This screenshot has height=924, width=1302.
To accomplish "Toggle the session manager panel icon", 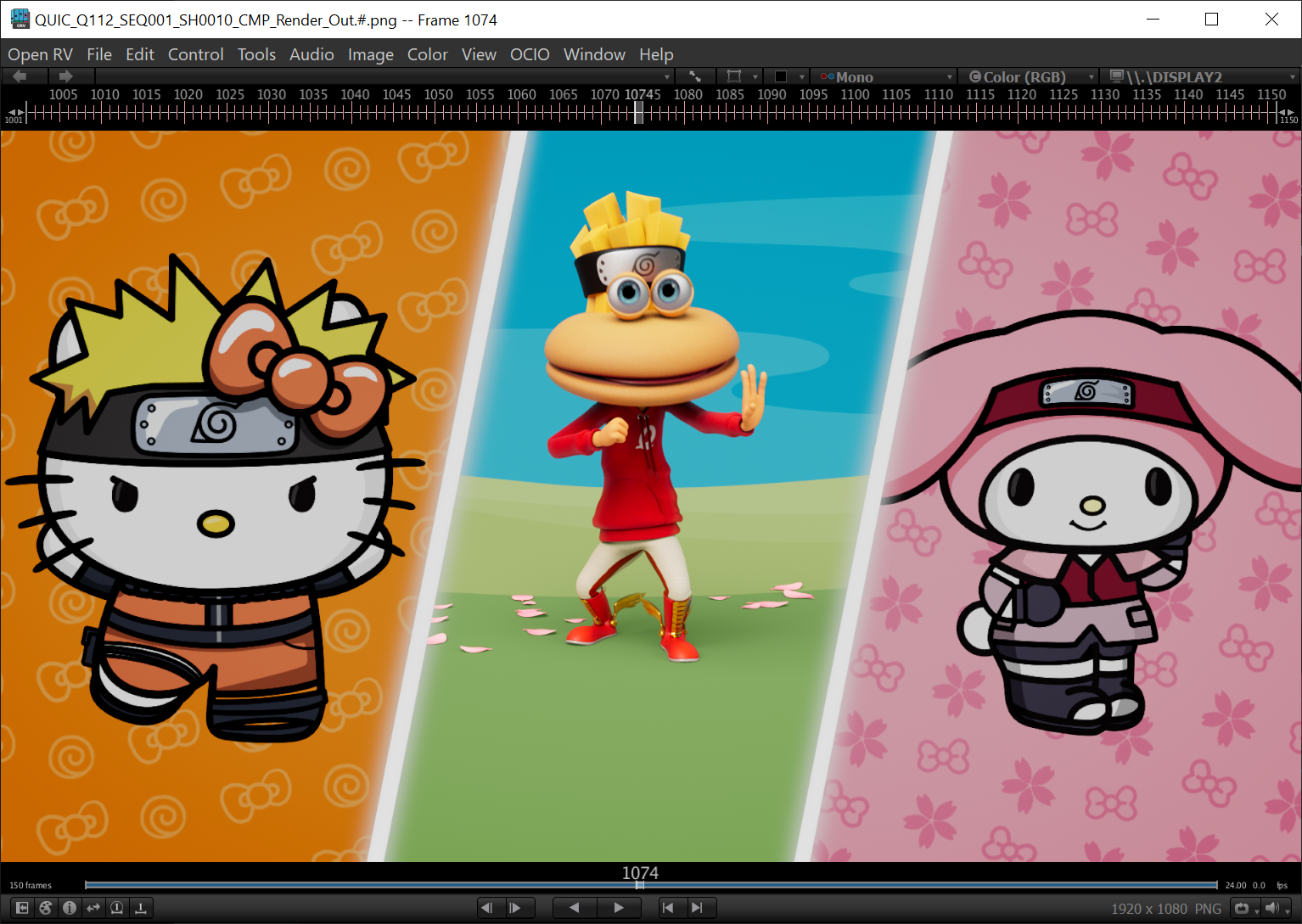I will pyautogui.click(x=22, y=908).
